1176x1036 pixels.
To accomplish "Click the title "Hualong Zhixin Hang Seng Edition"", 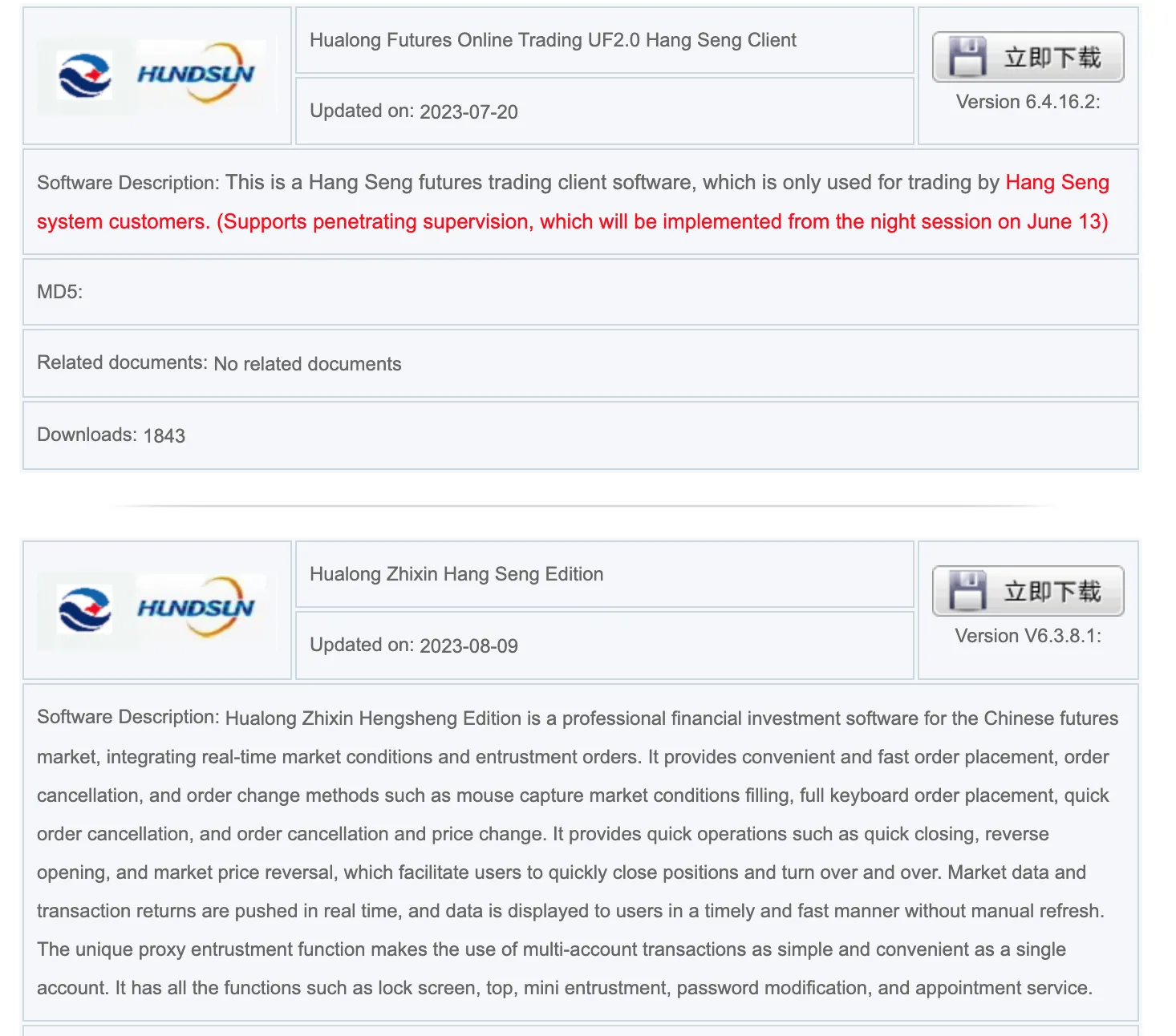I will pyautogui.click(x=456, y=574).
